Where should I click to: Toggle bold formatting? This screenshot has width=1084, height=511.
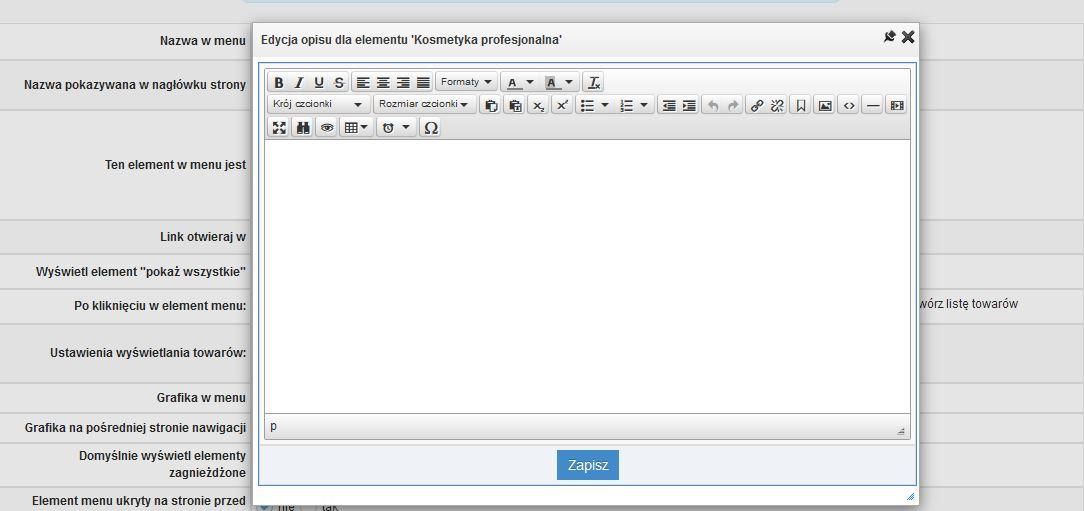coord(279,82)
